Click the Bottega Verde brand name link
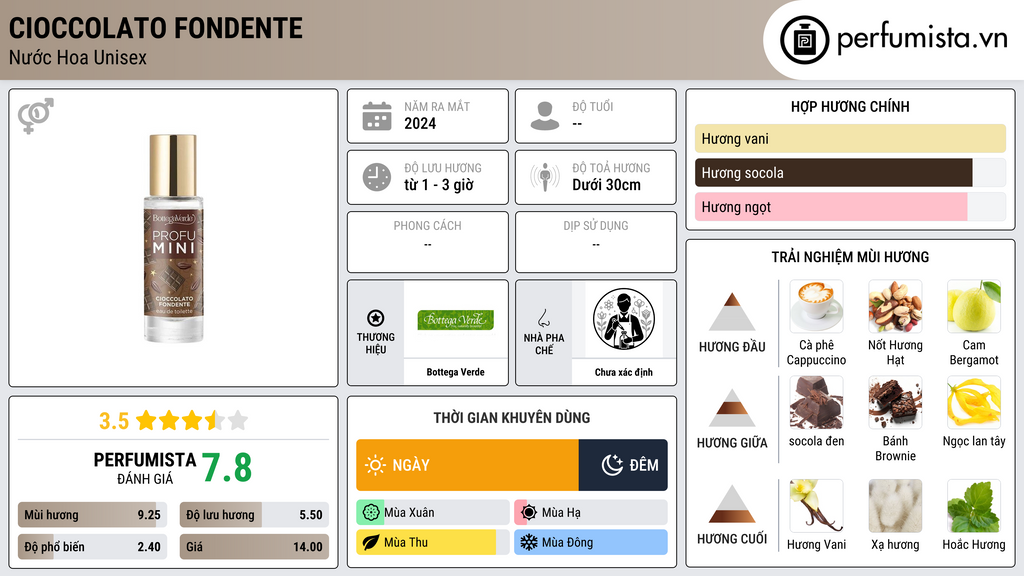The image size is (1024, 576). tap(455, 372)
